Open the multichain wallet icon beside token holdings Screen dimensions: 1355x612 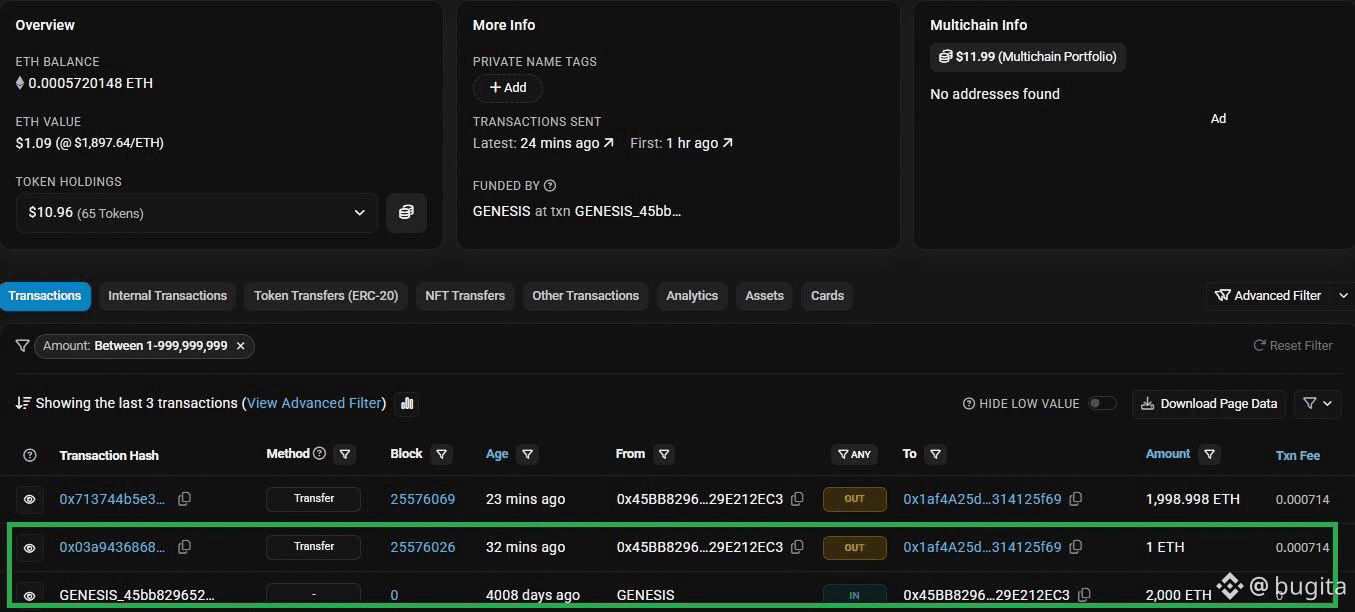tap(406, 212)
